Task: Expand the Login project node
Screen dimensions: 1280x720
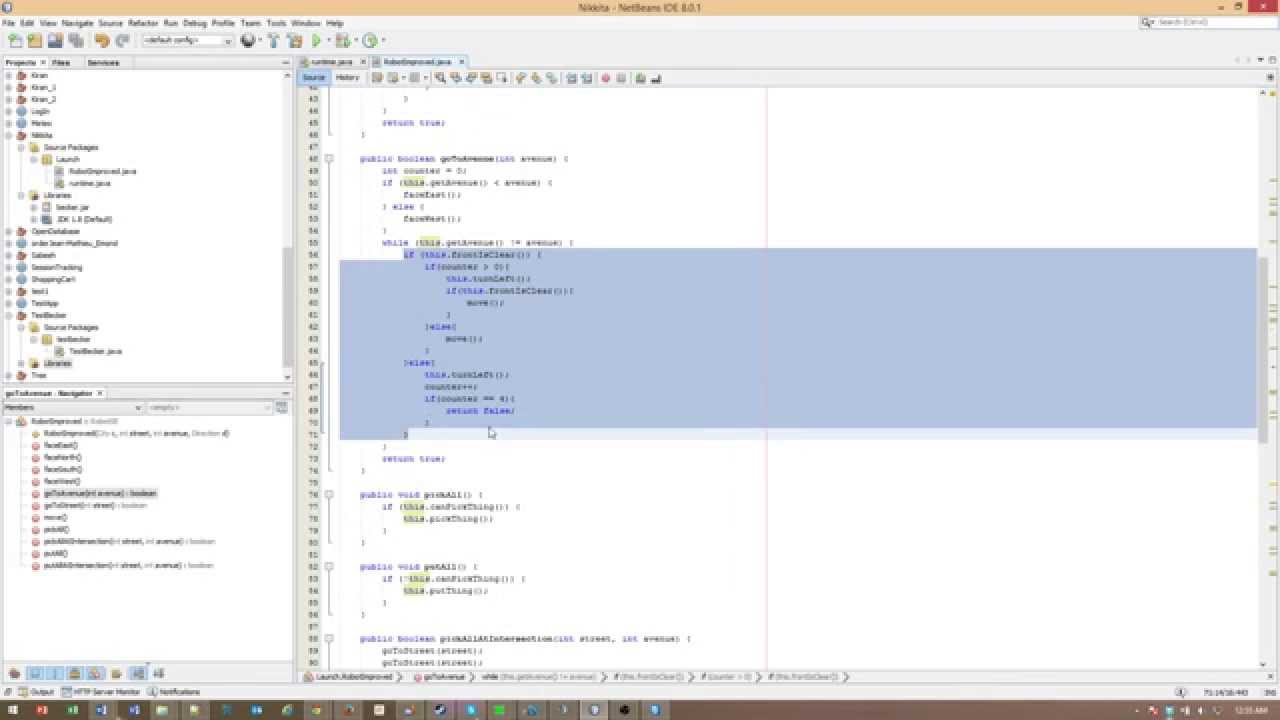Action: [9, 111]
